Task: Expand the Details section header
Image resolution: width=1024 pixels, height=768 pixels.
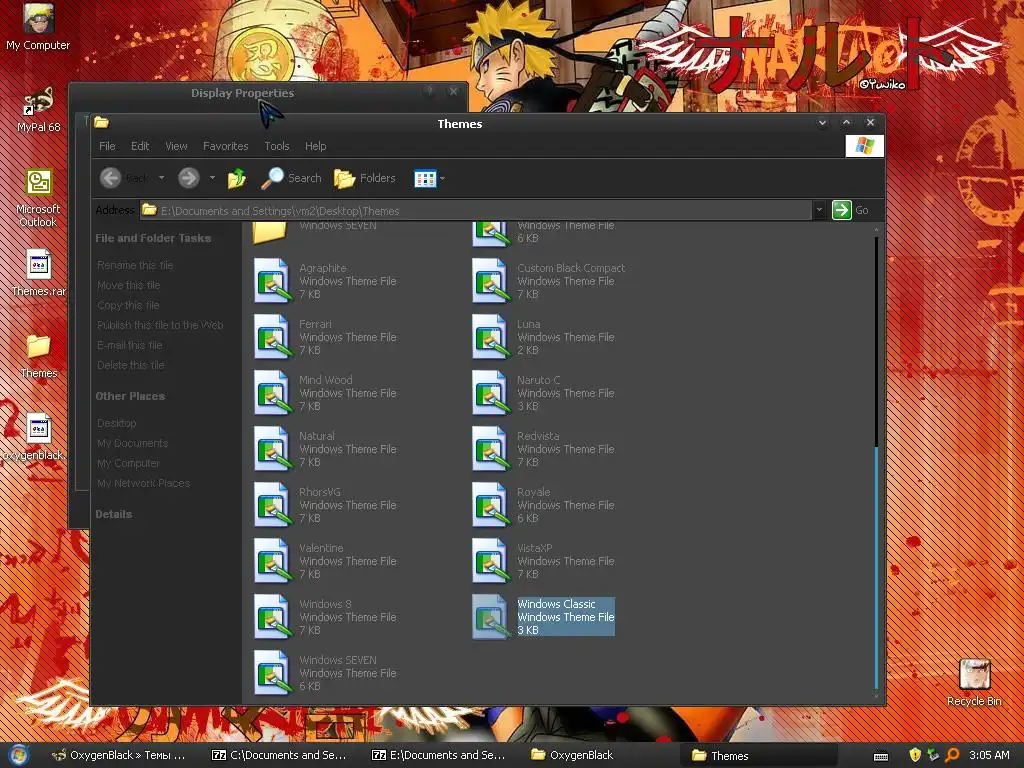Action: [114, 515]
